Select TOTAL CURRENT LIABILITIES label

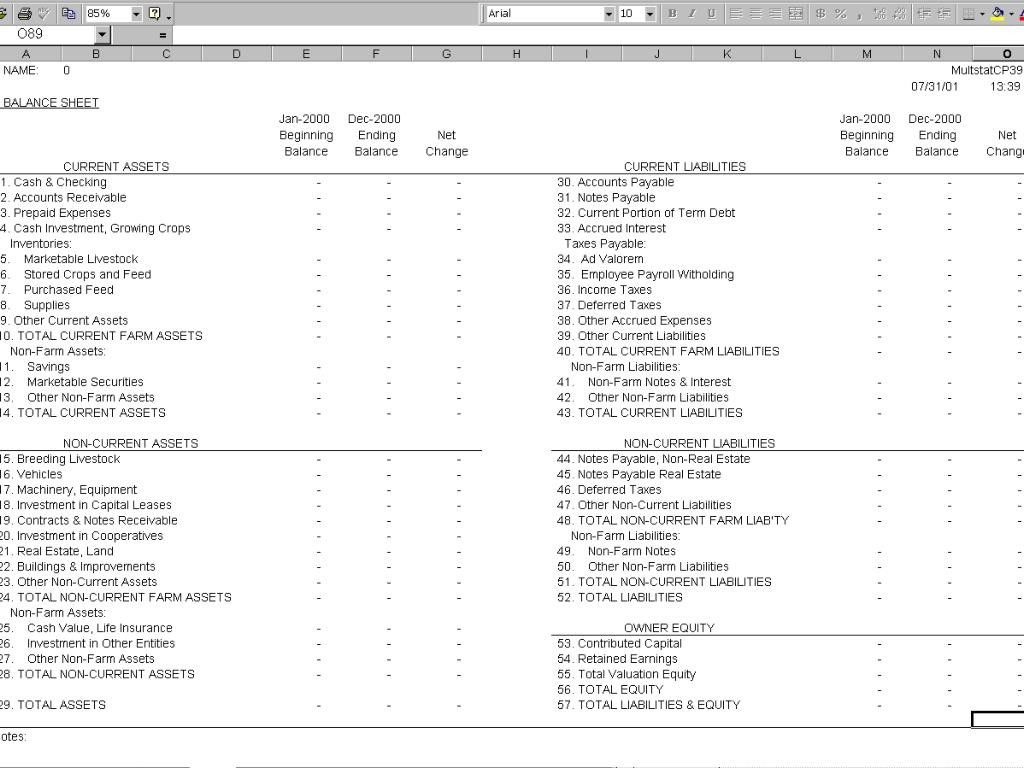[x=660, y=413]
